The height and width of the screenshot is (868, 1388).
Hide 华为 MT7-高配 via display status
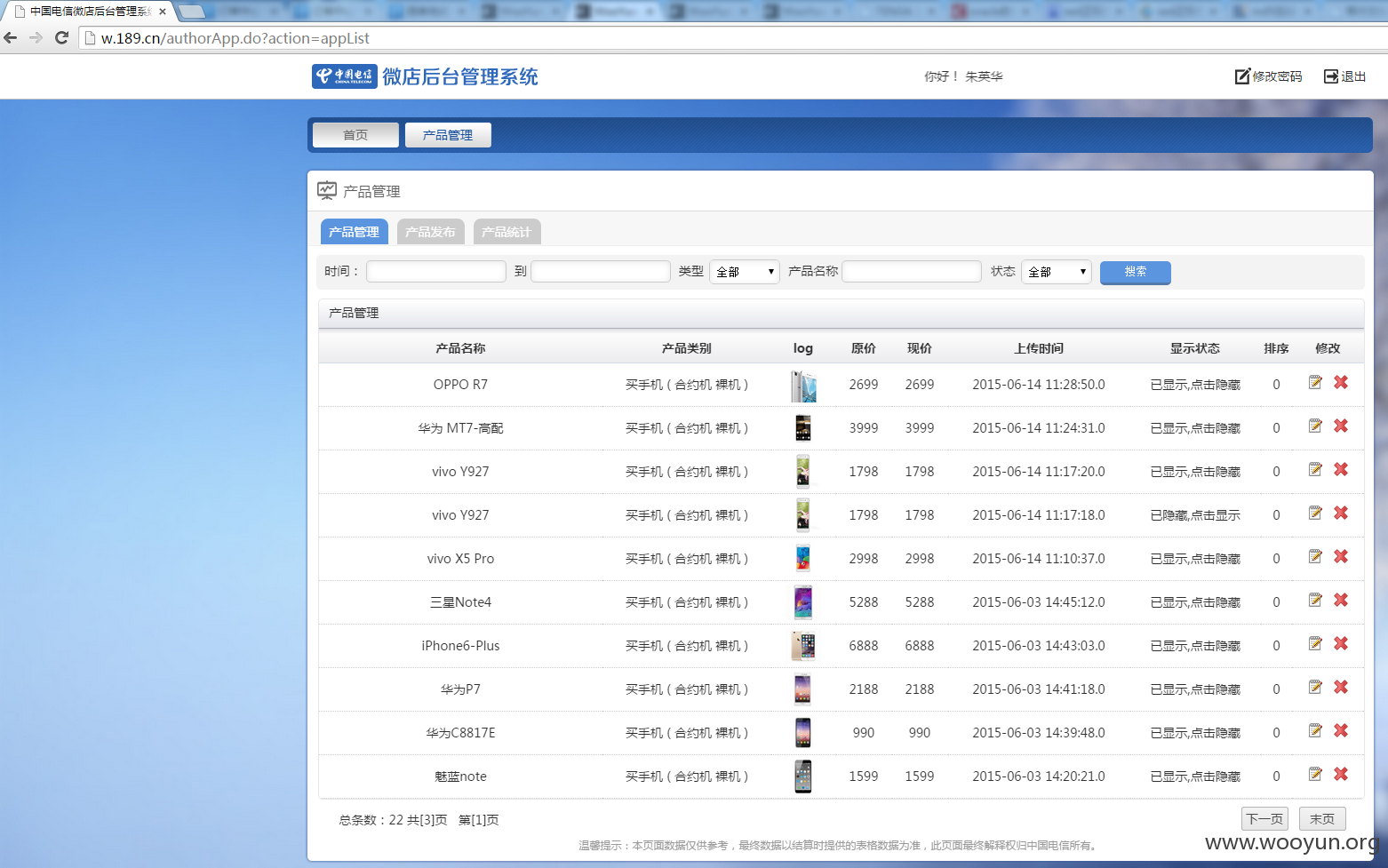[x=1195, y=428]
